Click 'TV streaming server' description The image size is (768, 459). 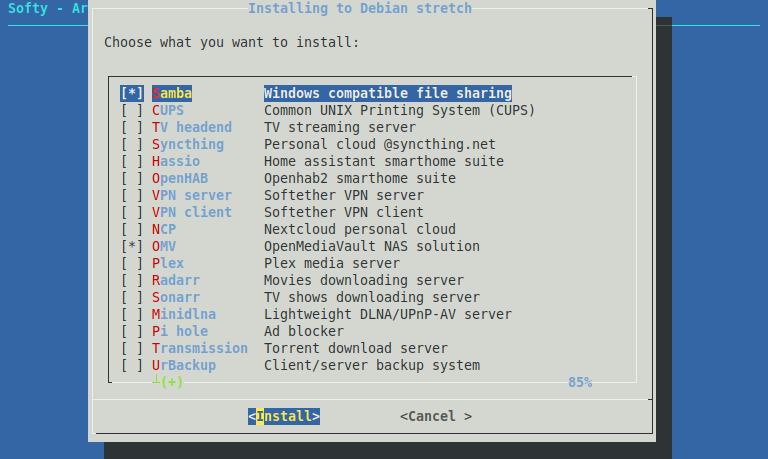(340, 127)
